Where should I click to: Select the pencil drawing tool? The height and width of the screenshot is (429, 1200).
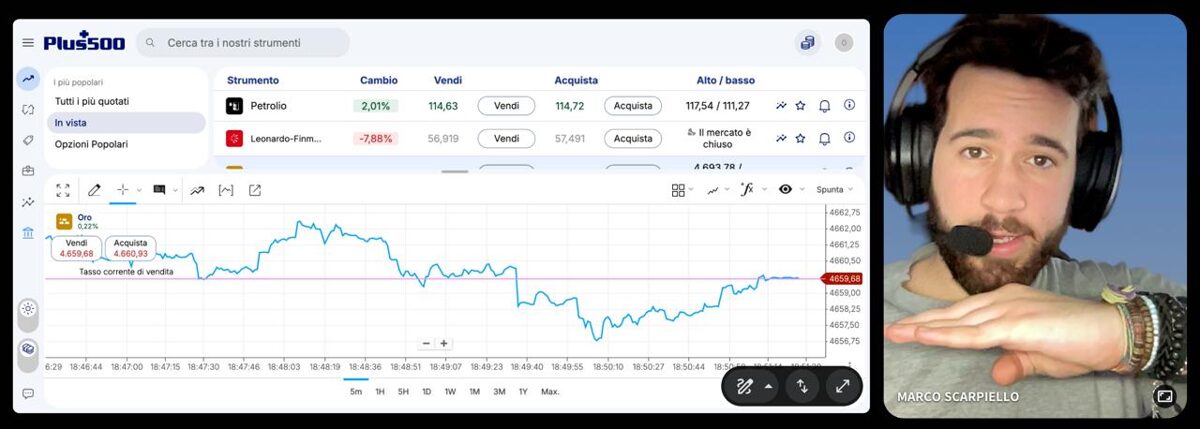pos(94,190)
